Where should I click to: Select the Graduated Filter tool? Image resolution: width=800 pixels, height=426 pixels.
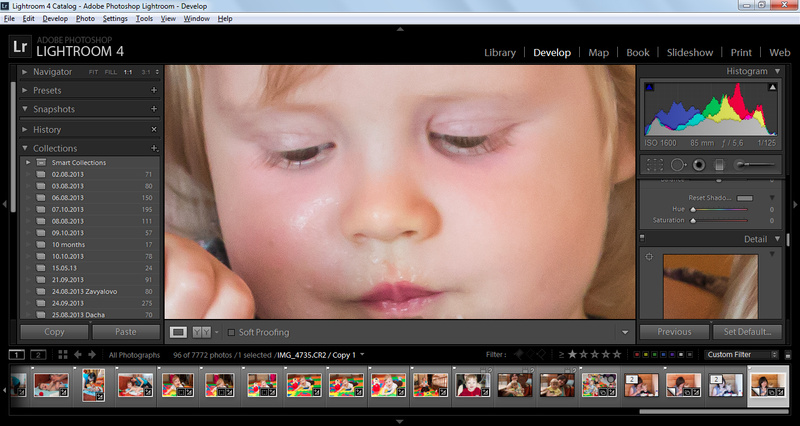coord(720,164)
